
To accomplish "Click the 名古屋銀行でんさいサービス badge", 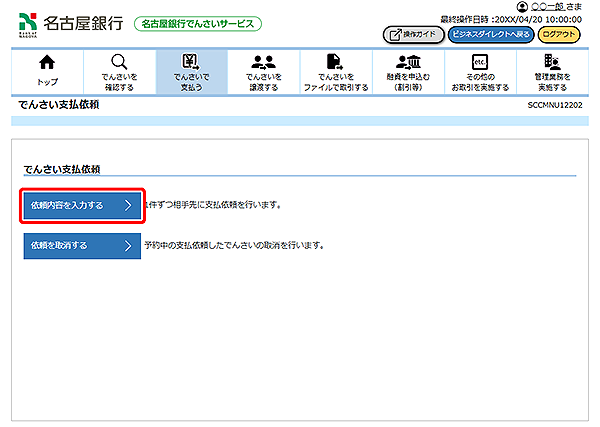I will point(198,23).
